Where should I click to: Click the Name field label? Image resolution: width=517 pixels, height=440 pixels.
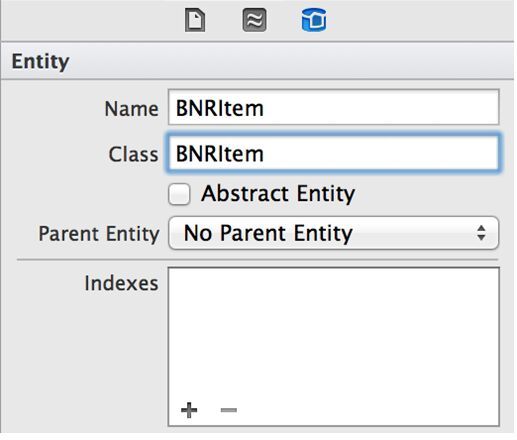pyautogui.click(x=131, y=109)
